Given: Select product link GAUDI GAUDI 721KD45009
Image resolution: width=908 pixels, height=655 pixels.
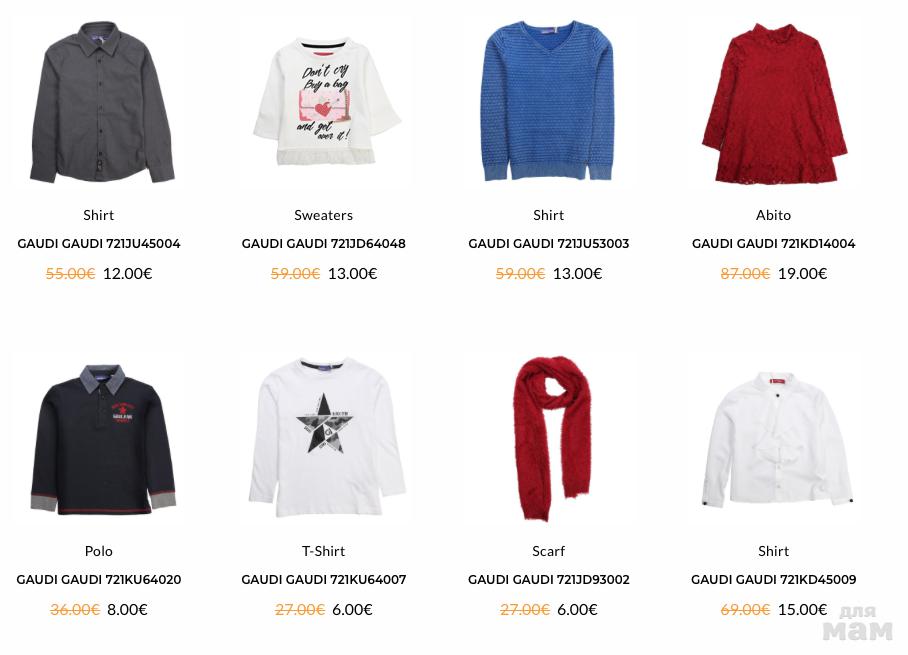Looking at the screenshot, I should (x=774, y=580).
